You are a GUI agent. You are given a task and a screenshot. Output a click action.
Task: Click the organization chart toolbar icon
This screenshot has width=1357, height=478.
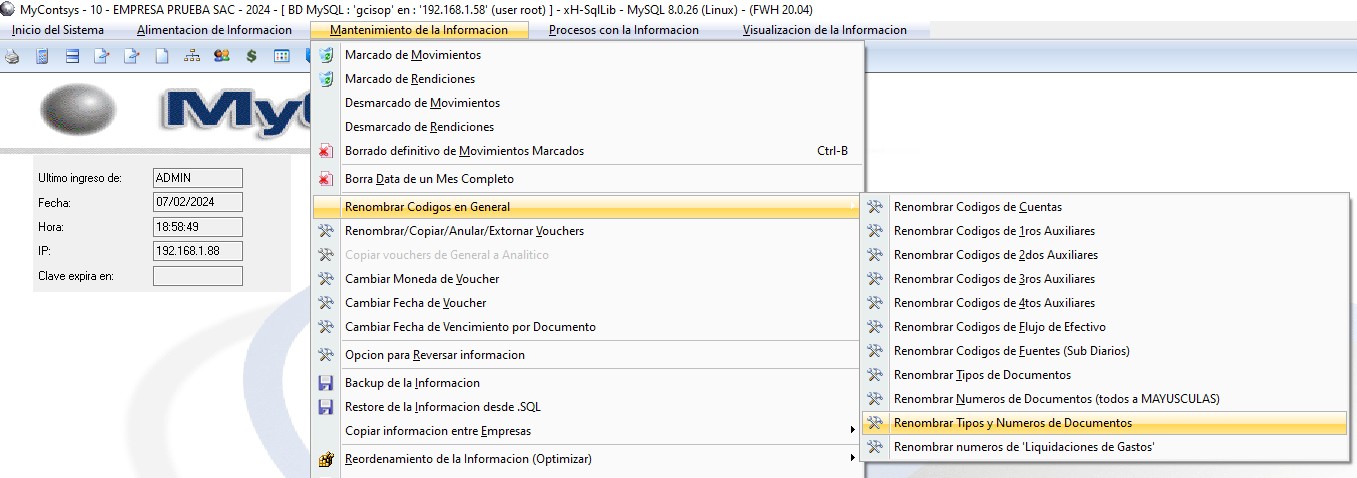(192, 56)
